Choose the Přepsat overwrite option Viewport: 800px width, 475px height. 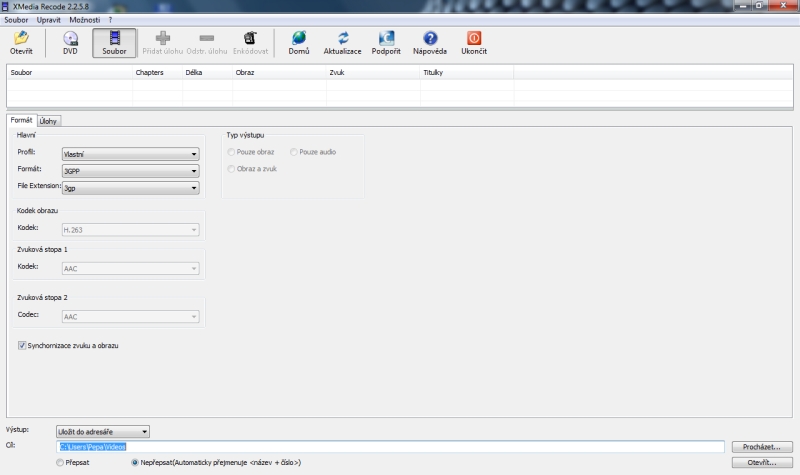click(60, 462)
